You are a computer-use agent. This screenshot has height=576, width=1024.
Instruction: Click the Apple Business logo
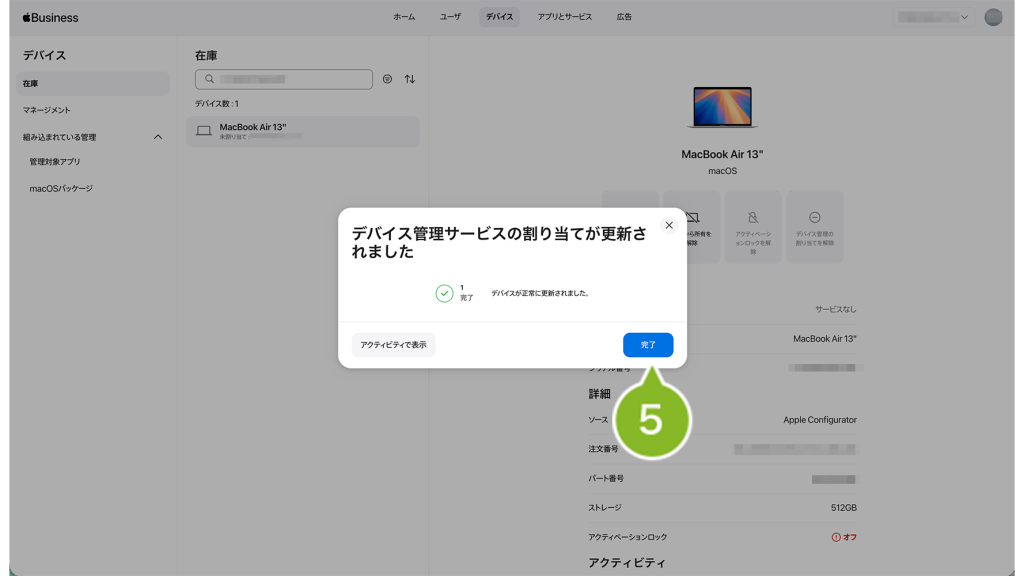tap(50, 17)
